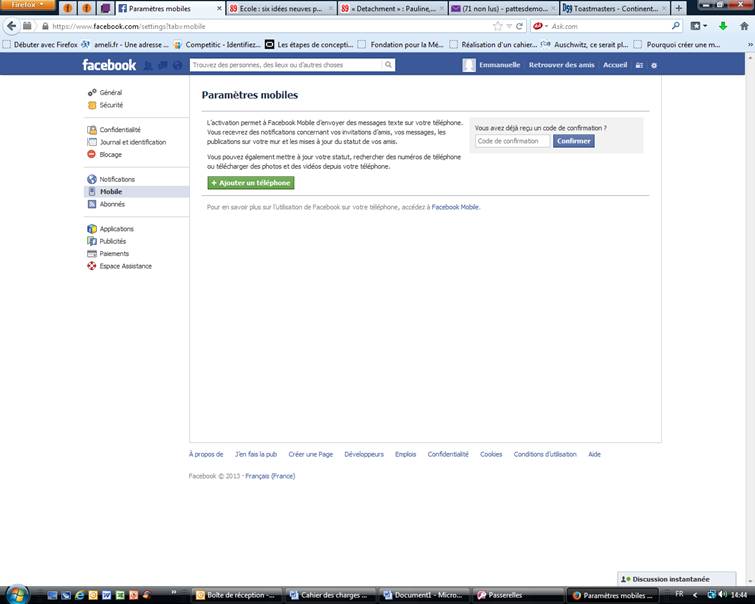This screenshot has height=604, width=755.
Task: Click Ajouter un téléphone button
Action: tap(250, 183)
